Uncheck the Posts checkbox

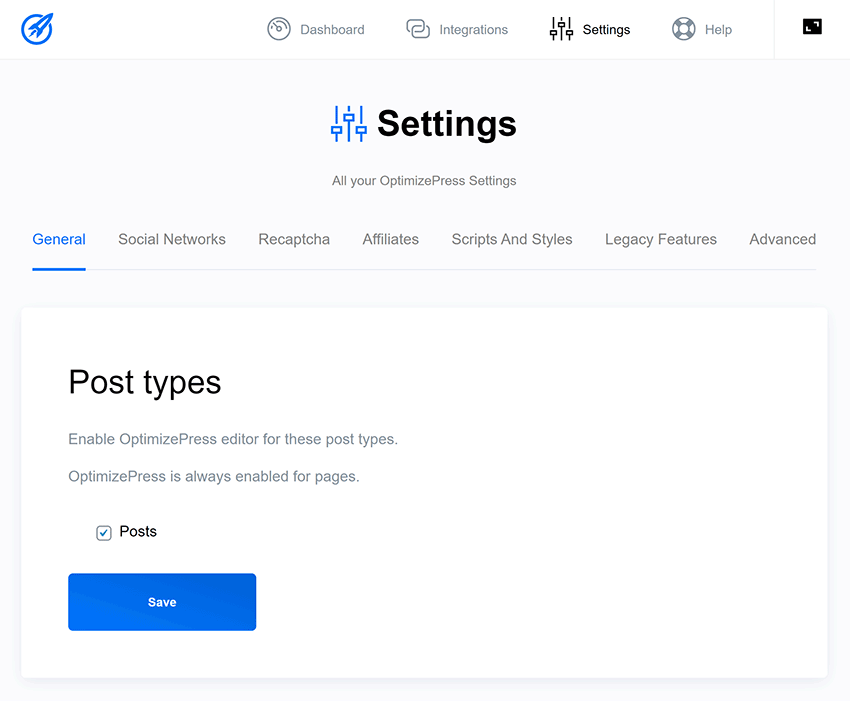click(x=104, y=533)
